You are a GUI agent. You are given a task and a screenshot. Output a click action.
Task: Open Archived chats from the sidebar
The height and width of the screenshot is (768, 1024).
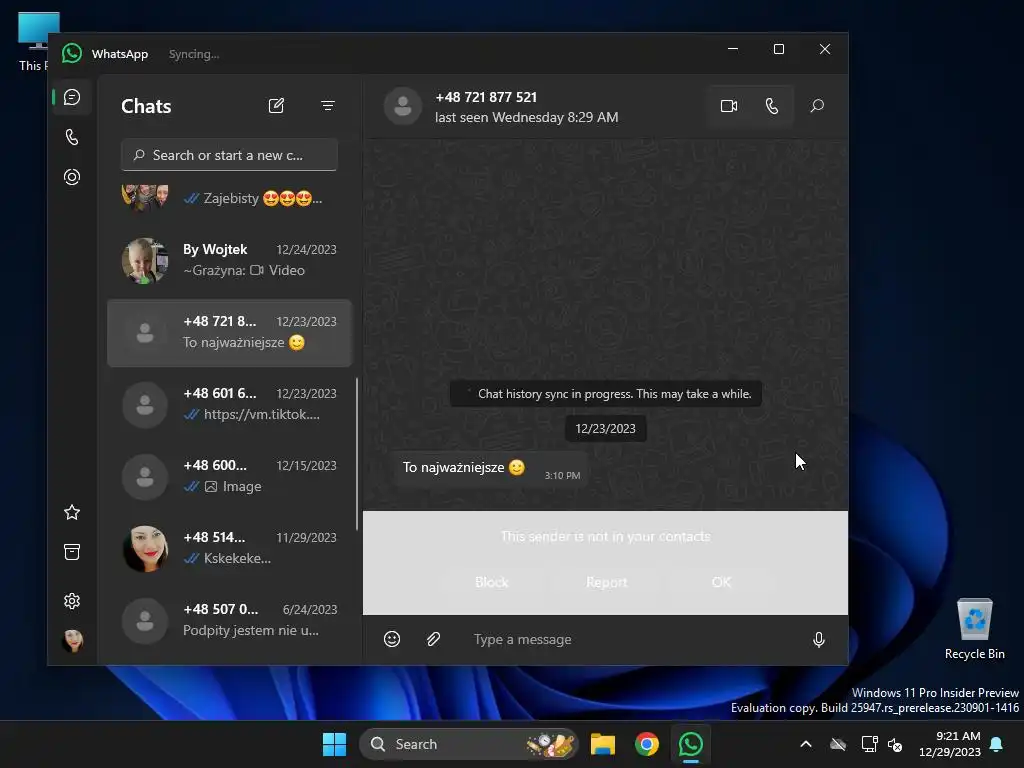pos(72,552)
